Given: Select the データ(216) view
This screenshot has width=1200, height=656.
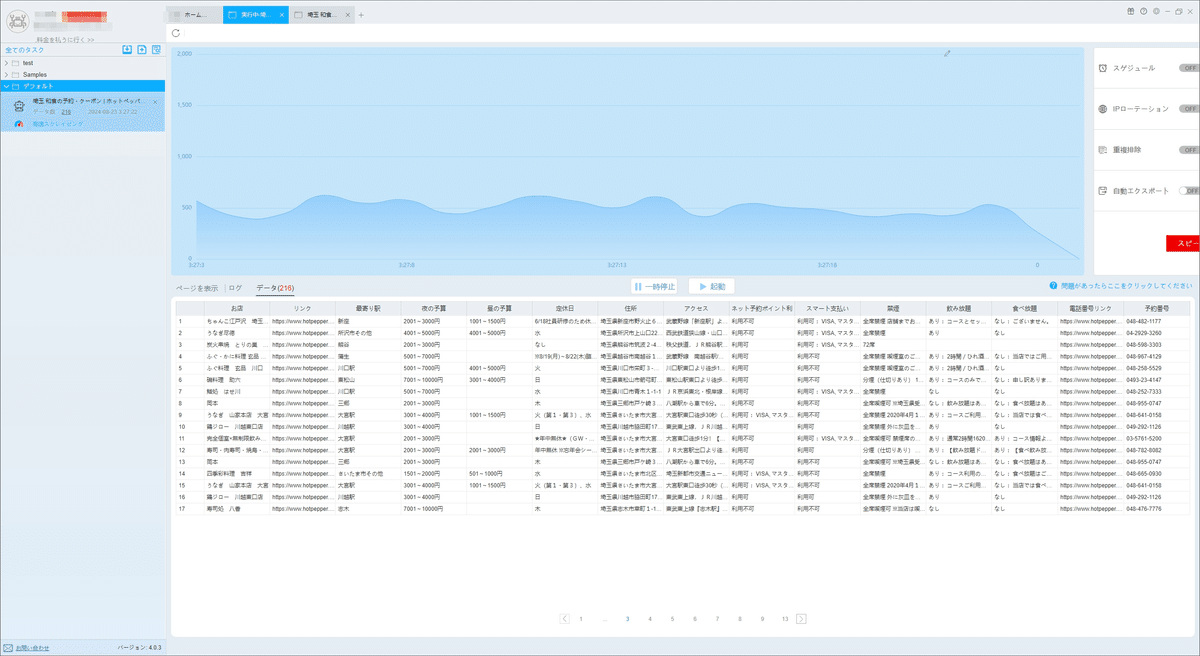Looking at the screenshot, I should point(275,288).
